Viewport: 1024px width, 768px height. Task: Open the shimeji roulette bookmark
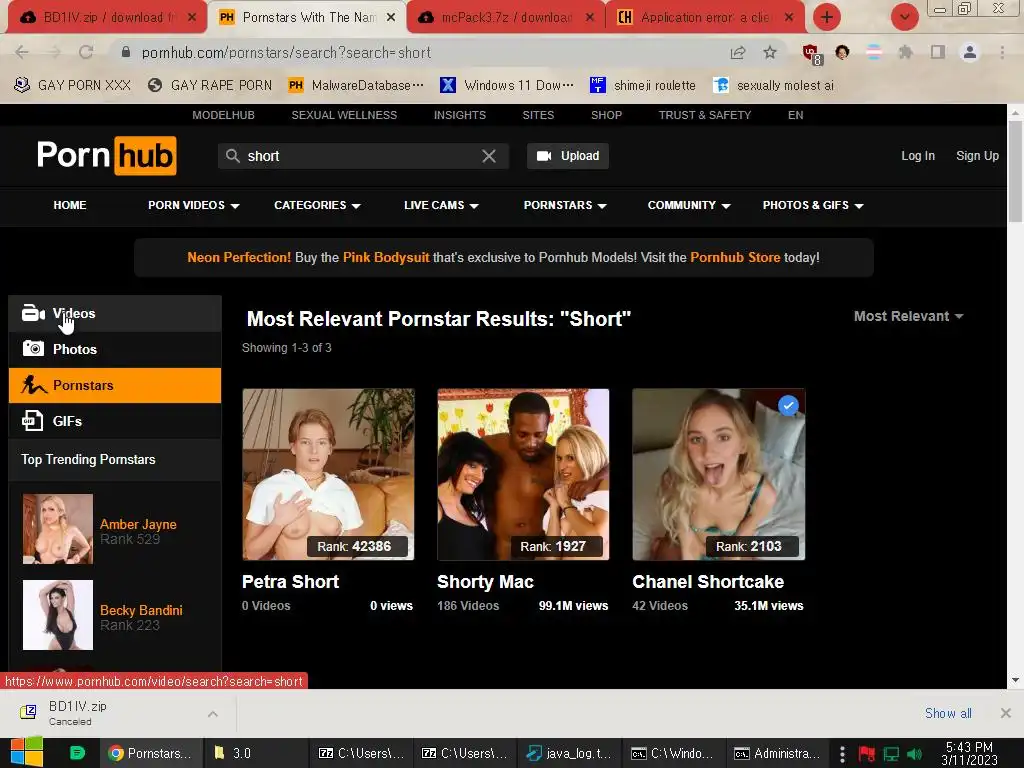coord(643,85)
